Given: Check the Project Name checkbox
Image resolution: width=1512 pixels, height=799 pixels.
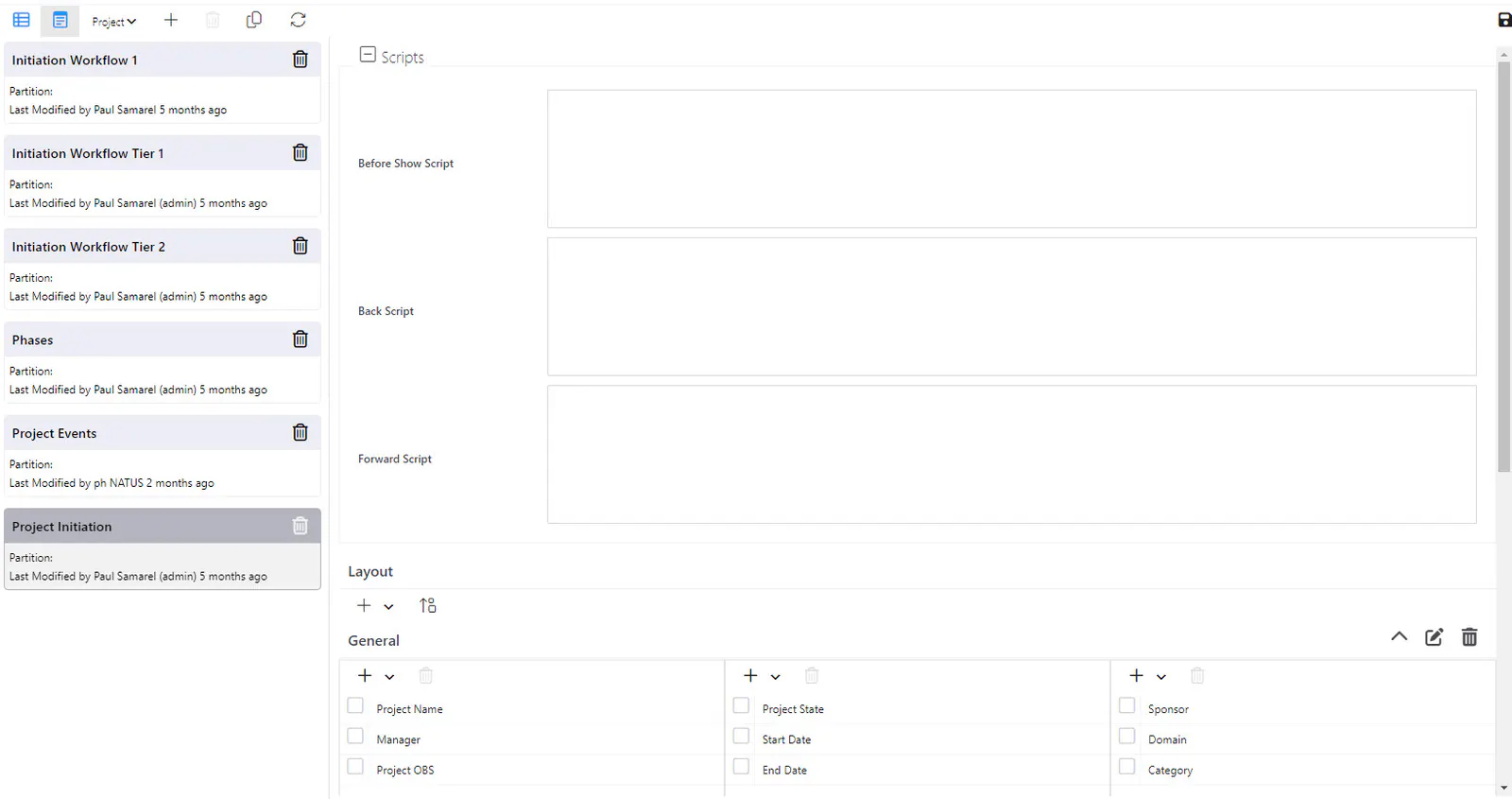Looking at the screenshot, I should tap(355, 705).
